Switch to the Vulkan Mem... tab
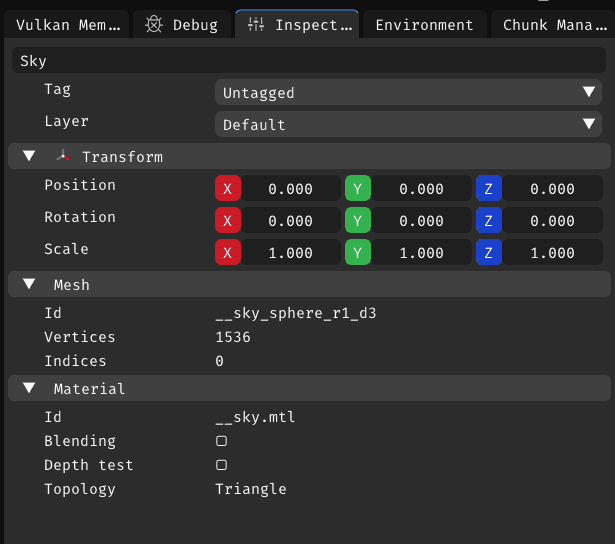This screenshot has width=615, height=544. click(67, 24)
